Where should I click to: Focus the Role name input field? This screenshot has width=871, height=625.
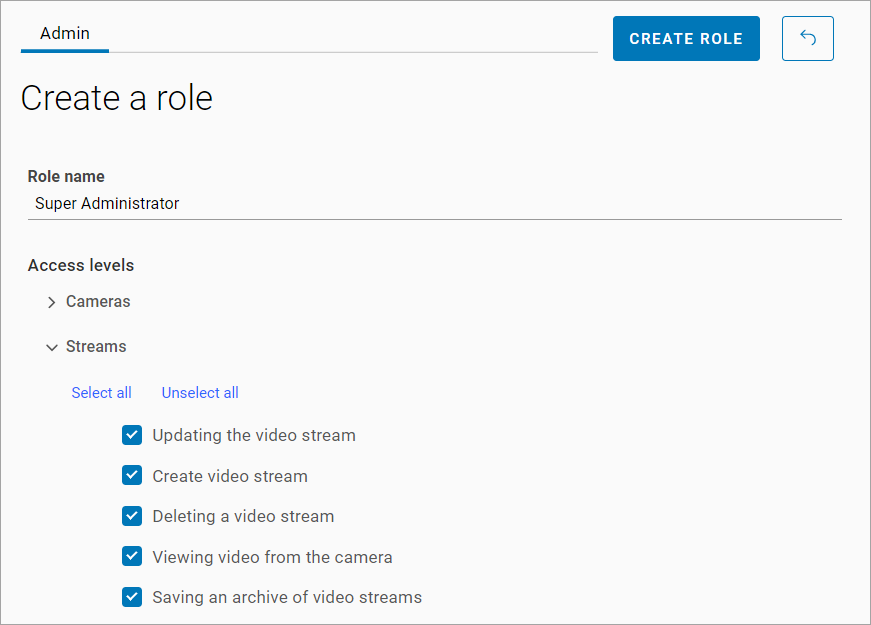point(434,204)
